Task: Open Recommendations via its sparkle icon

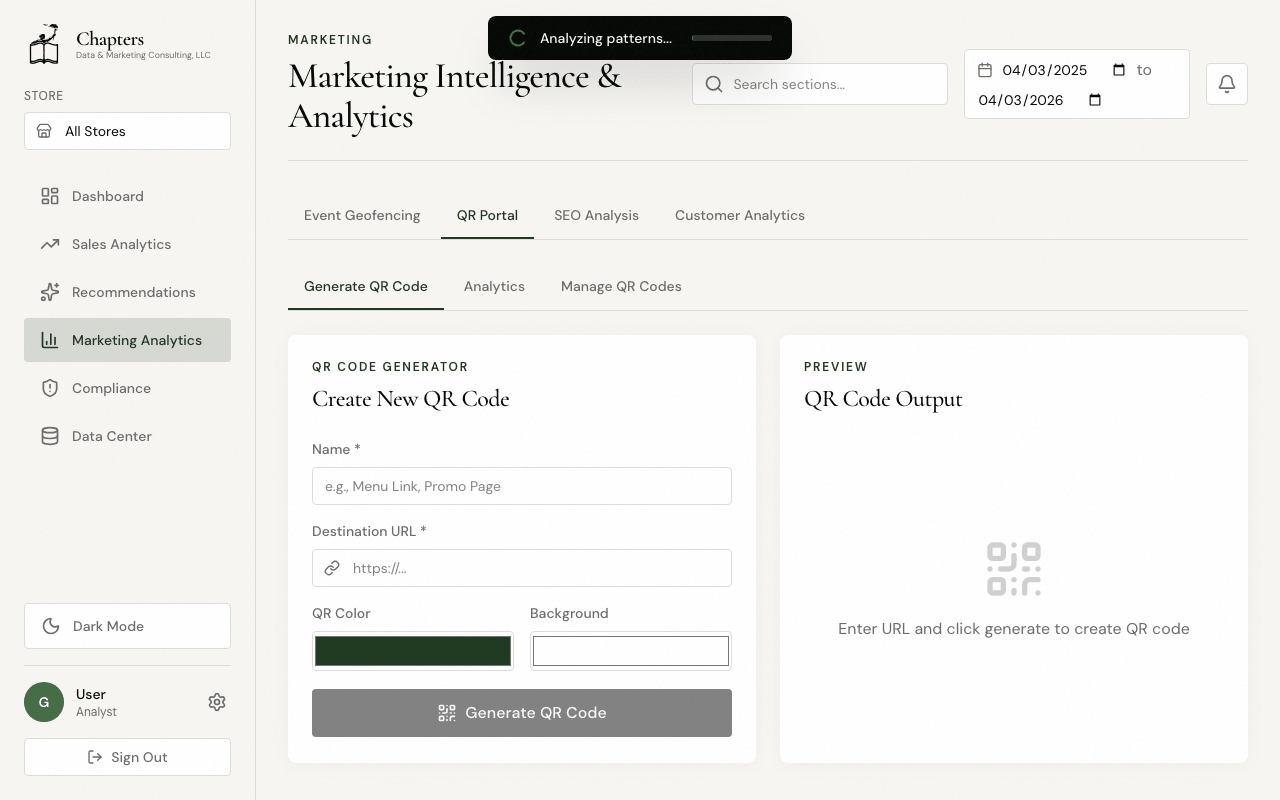Action: (50, 292)
